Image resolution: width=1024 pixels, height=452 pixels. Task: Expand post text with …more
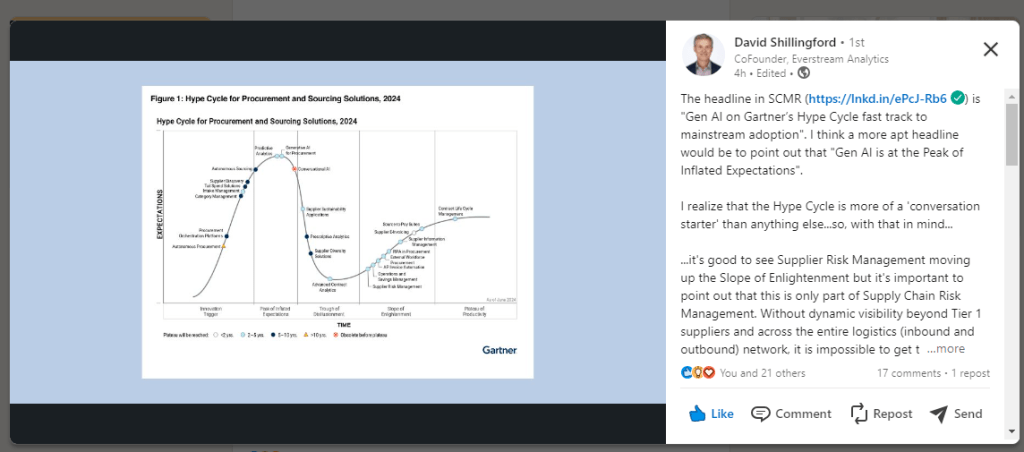[x=946, y=349]
